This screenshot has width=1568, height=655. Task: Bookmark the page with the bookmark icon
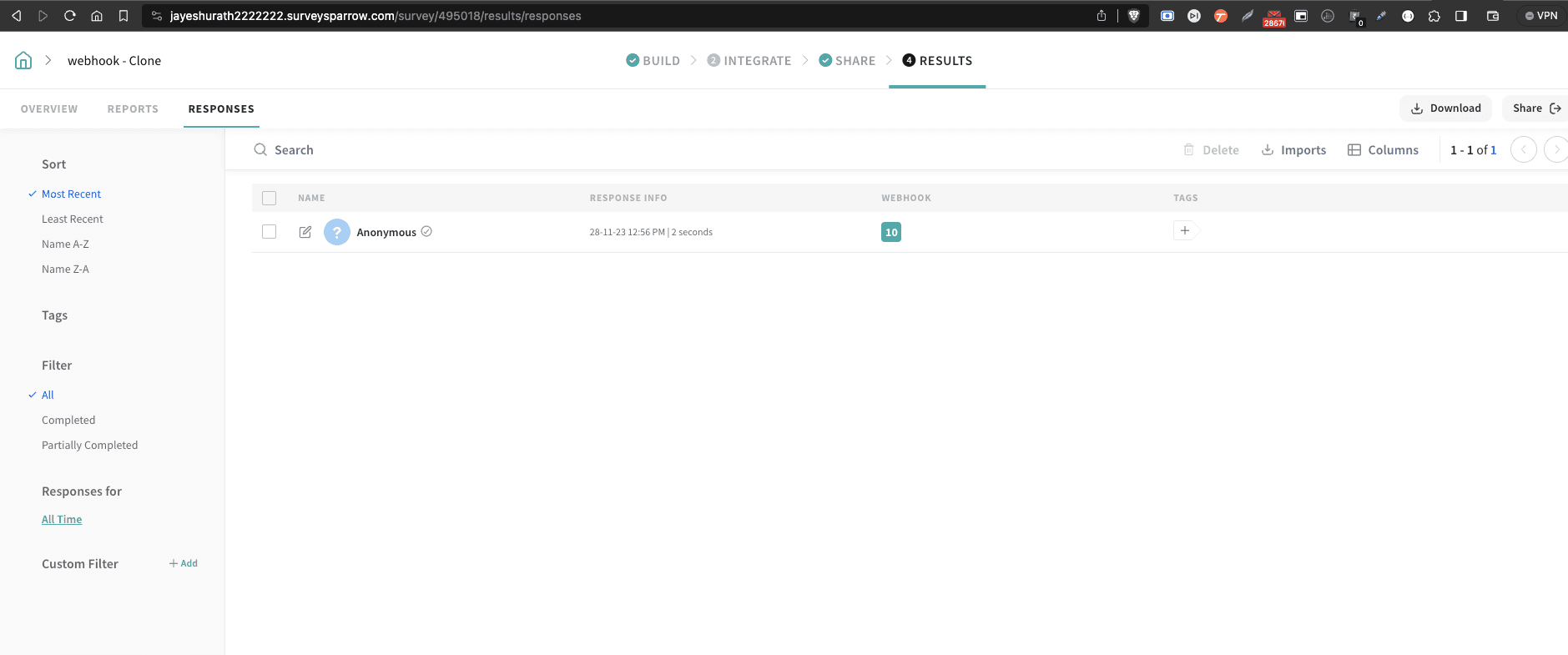point(124,16)
